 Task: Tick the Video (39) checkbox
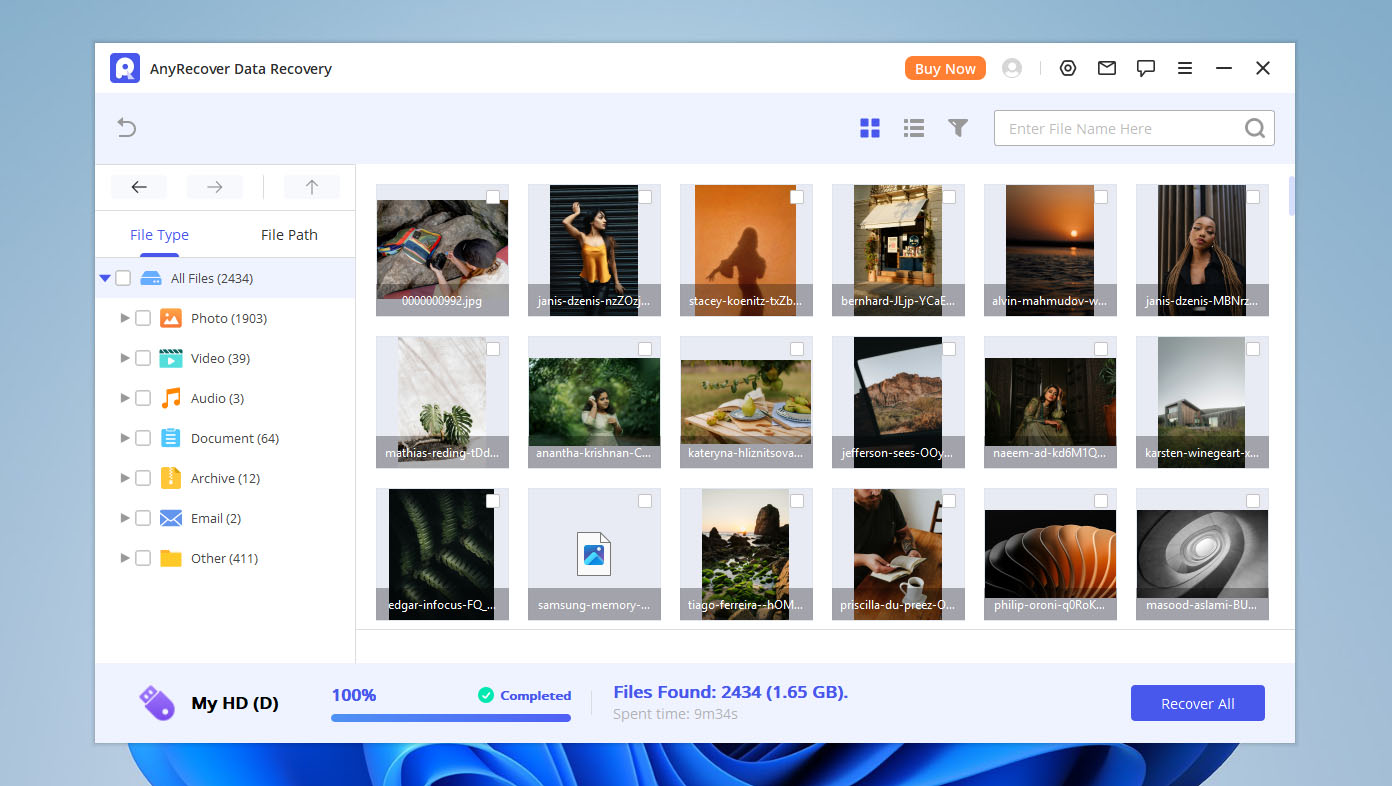(x=143, y=358)
